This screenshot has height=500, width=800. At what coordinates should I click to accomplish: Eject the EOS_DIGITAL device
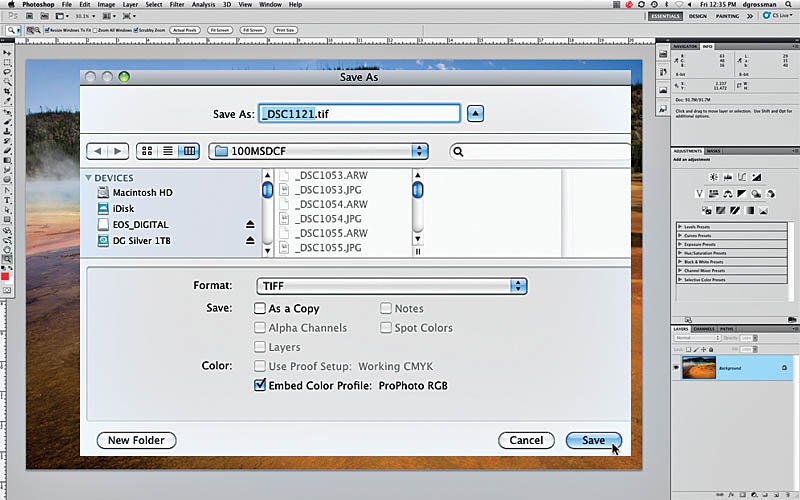coord(250,224)
